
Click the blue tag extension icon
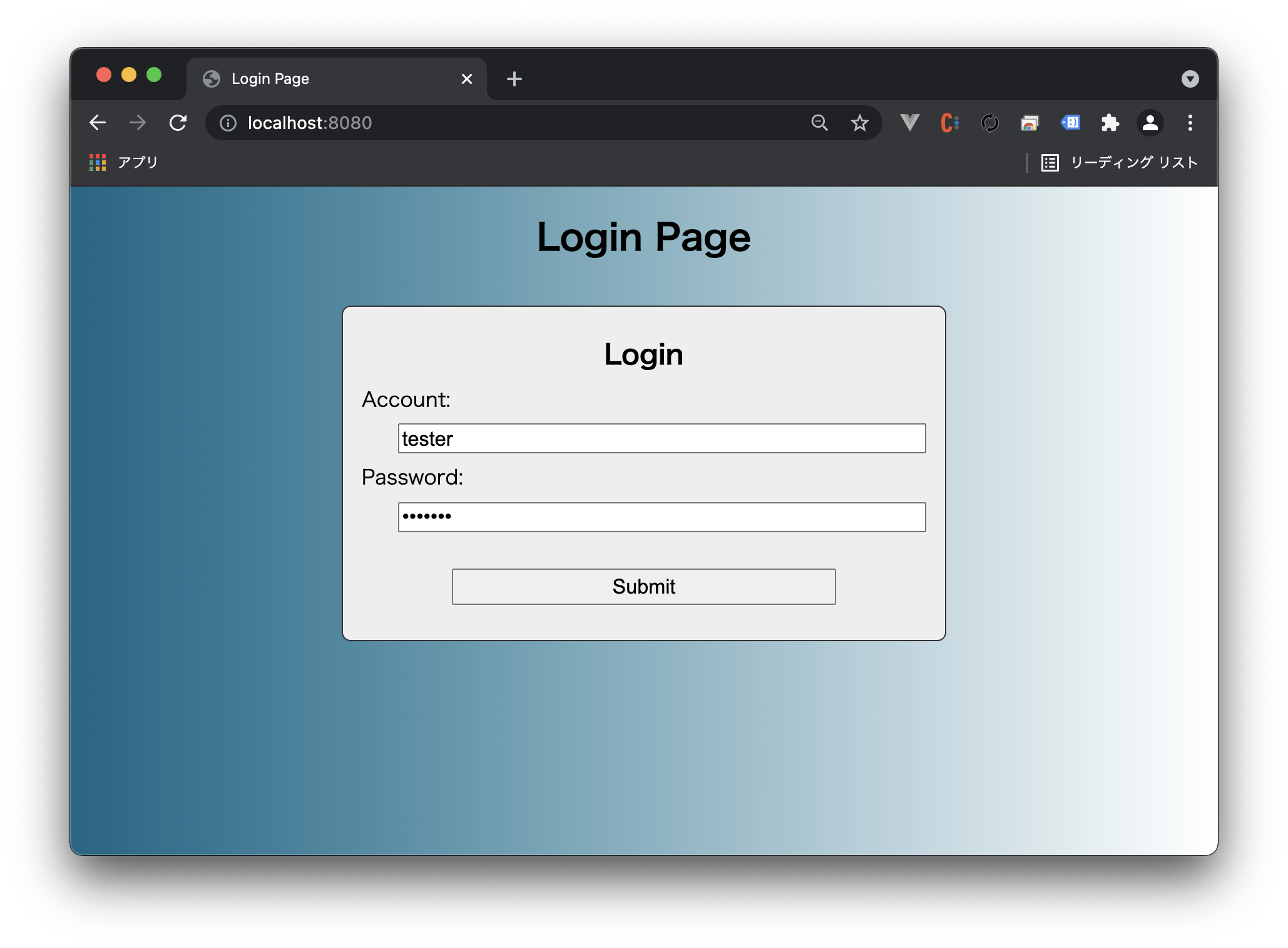(x=1070, y=122)
